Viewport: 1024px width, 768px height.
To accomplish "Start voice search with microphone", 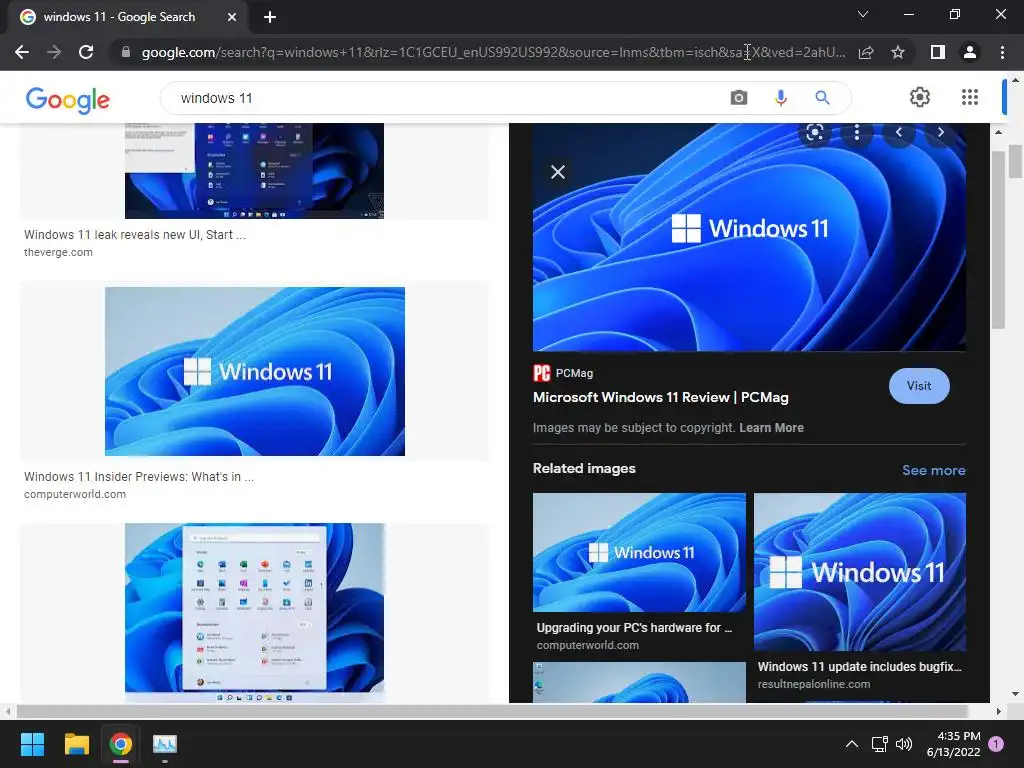I will coord(780,98).
